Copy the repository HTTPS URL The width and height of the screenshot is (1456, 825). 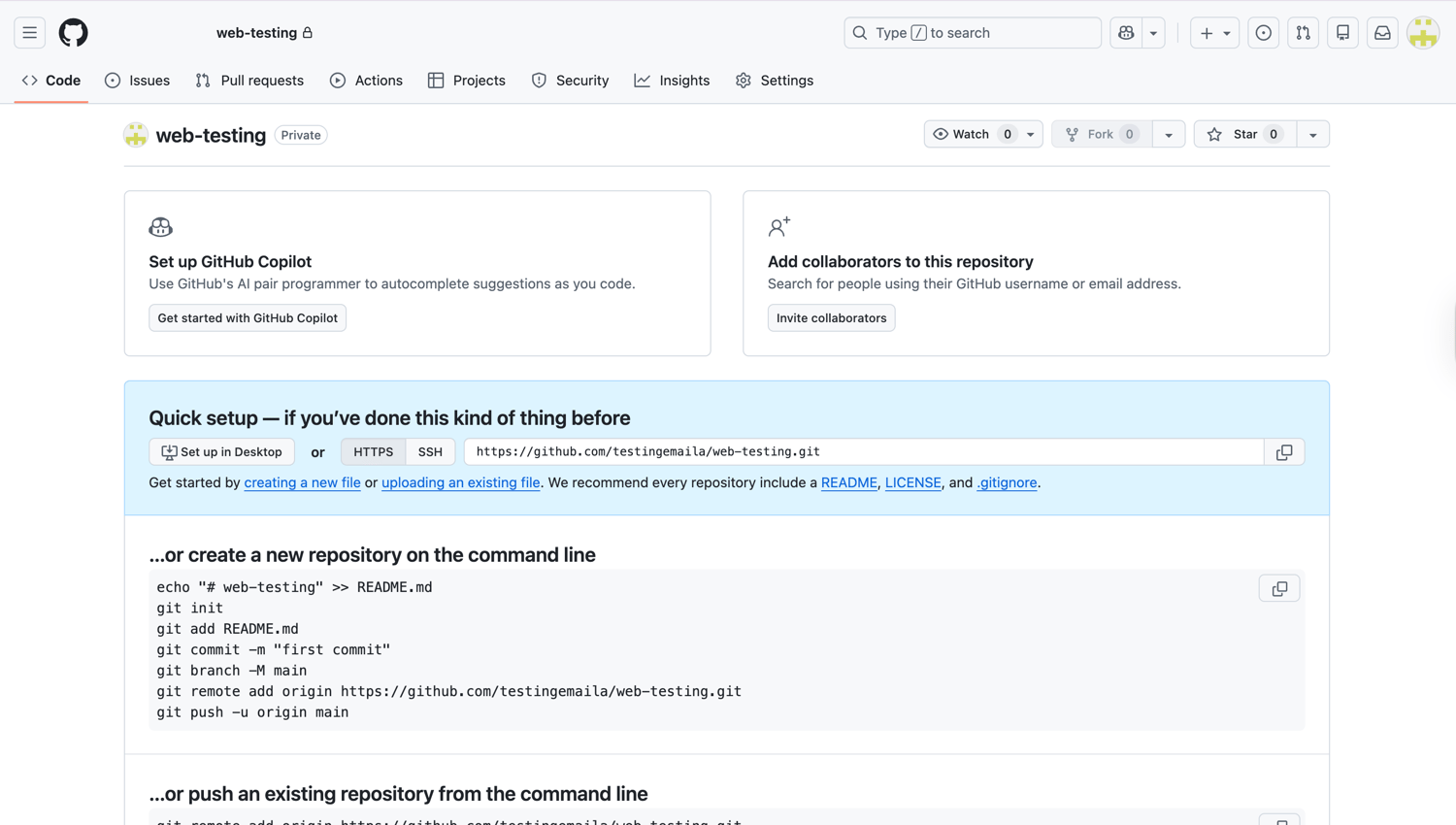(1284, 452)
